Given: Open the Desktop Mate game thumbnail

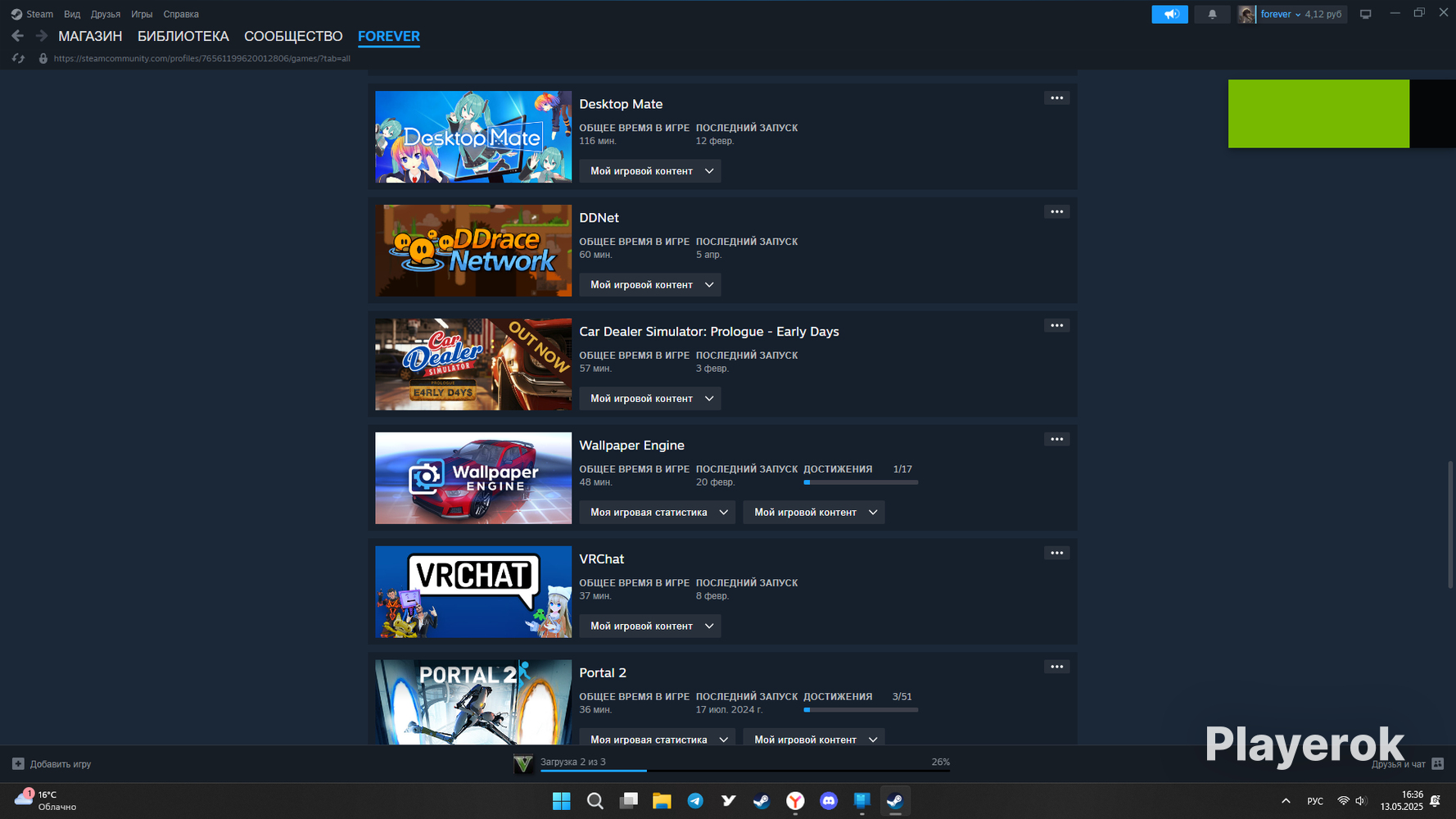Looking at the screenshot, I should tap(473, 137).
